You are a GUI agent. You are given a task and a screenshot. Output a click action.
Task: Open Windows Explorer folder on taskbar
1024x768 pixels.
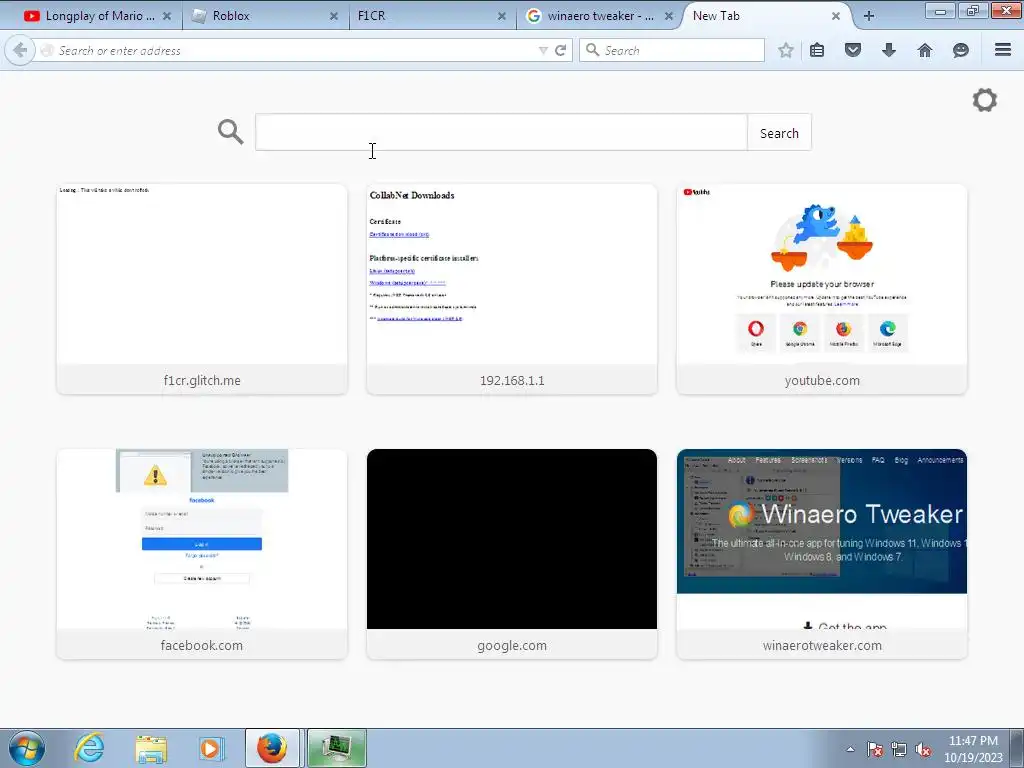point(151,748)
